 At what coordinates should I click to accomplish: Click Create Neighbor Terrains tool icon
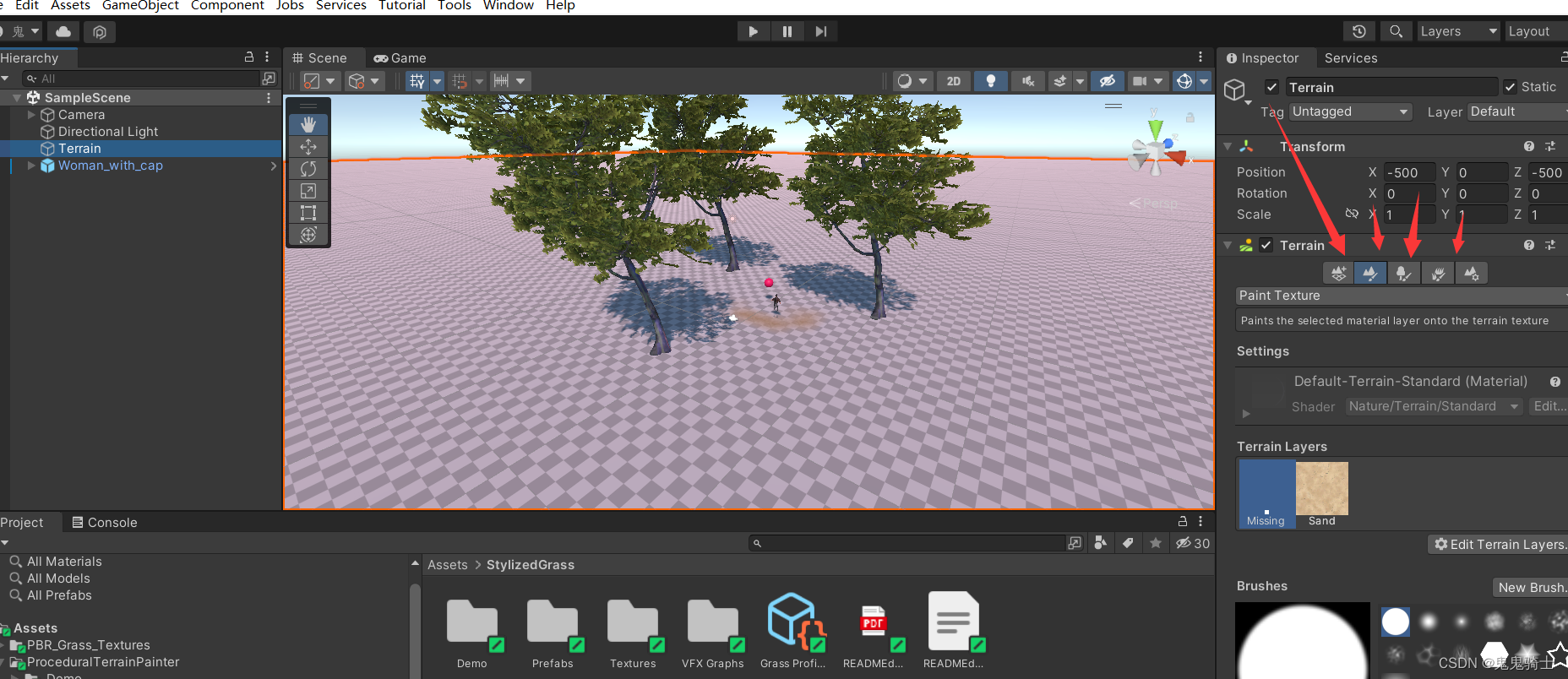(1338, 273)
